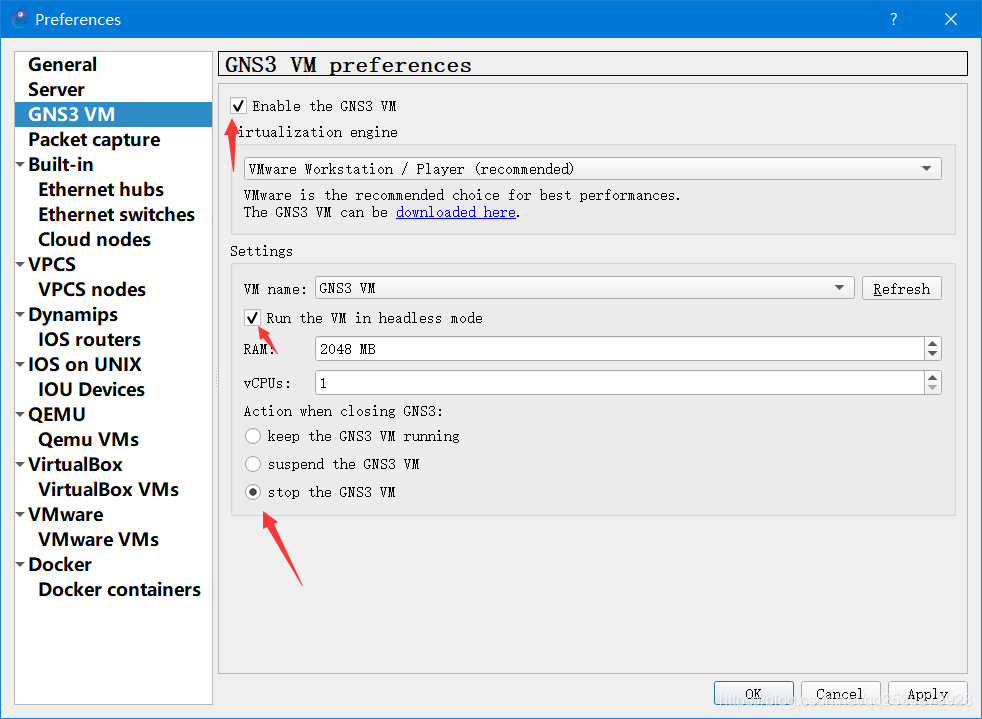Collapse the Docker tree section
The image size is (982, 719).
(20, 565)
